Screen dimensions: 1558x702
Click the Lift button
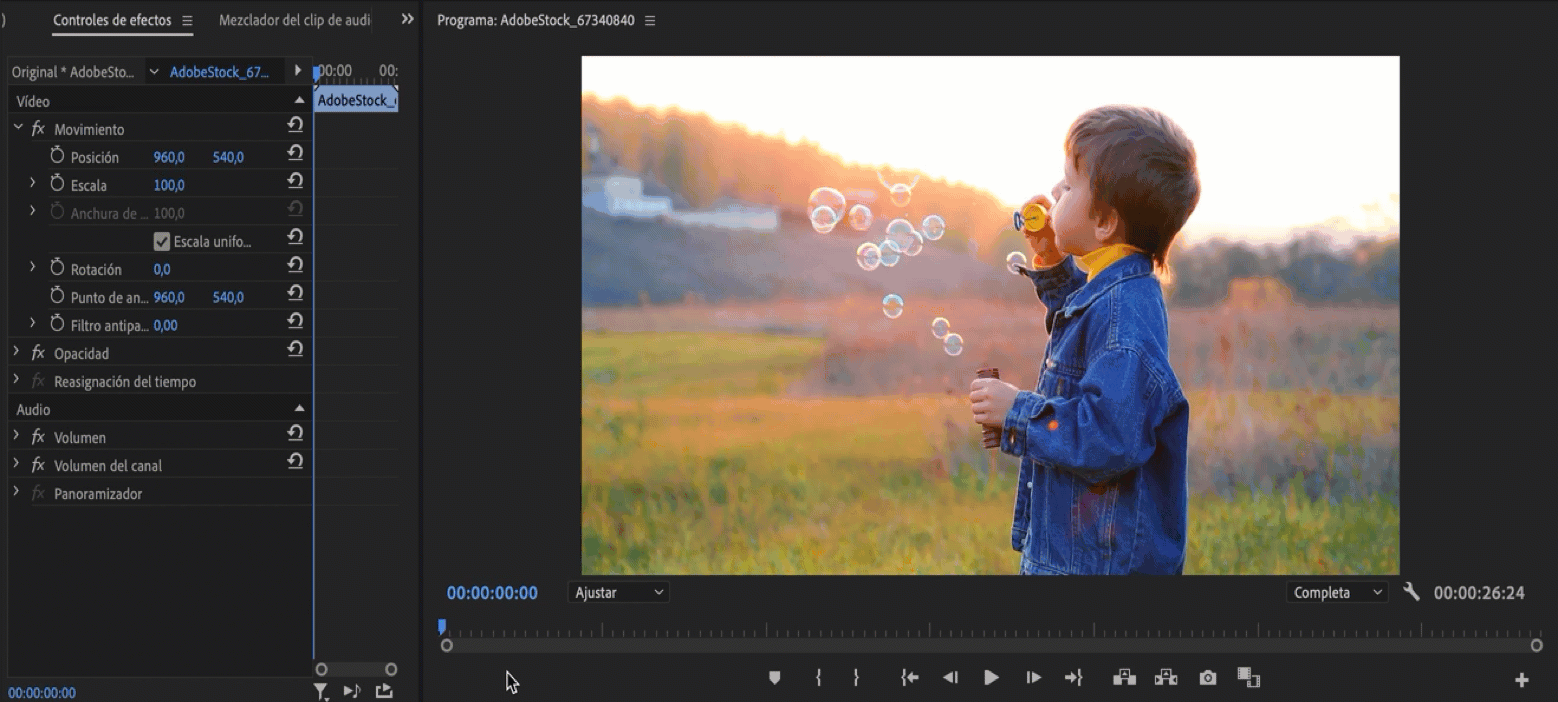[1124, 678]
